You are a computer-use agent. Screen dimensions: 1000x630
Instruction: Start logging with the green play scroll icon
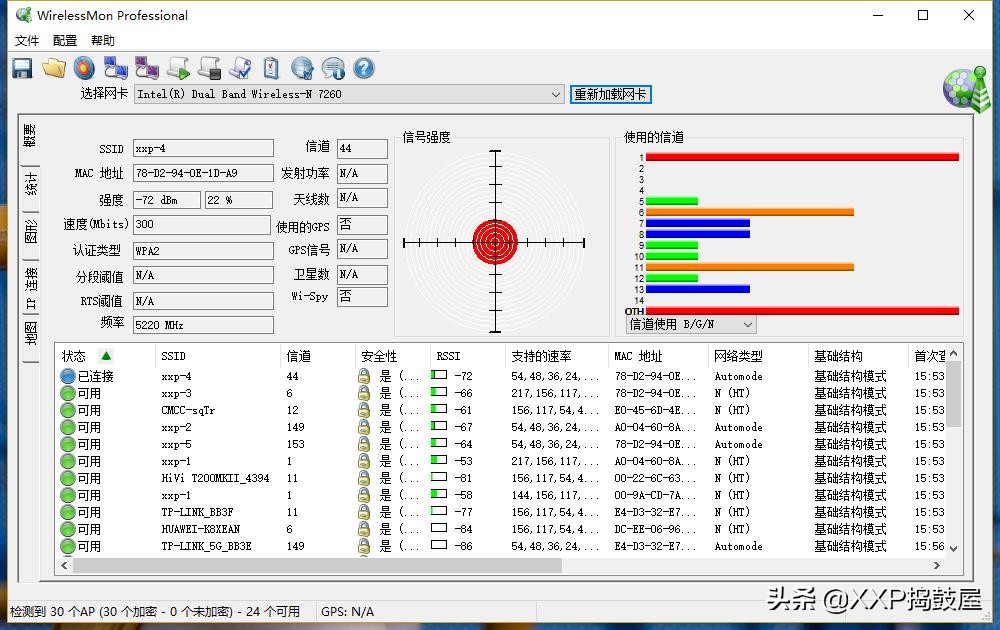click(x=176, y=67)
